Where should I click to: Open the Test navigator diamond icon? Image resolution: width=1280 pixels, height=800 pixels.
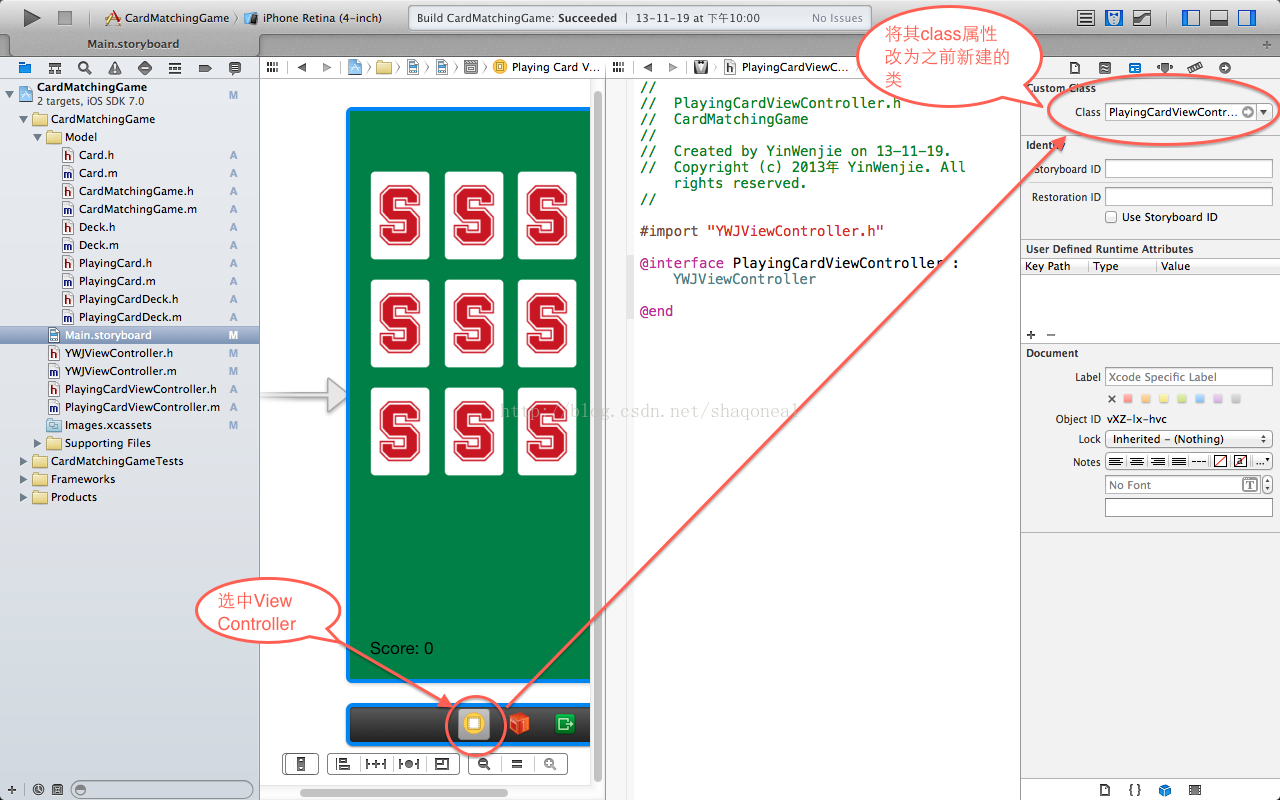(x=145, y=68)
